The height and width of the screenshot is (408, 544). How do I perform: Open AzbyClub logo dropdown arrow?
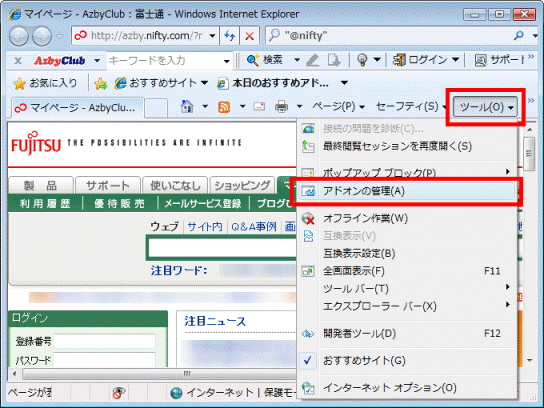click(x=97, y=61)
